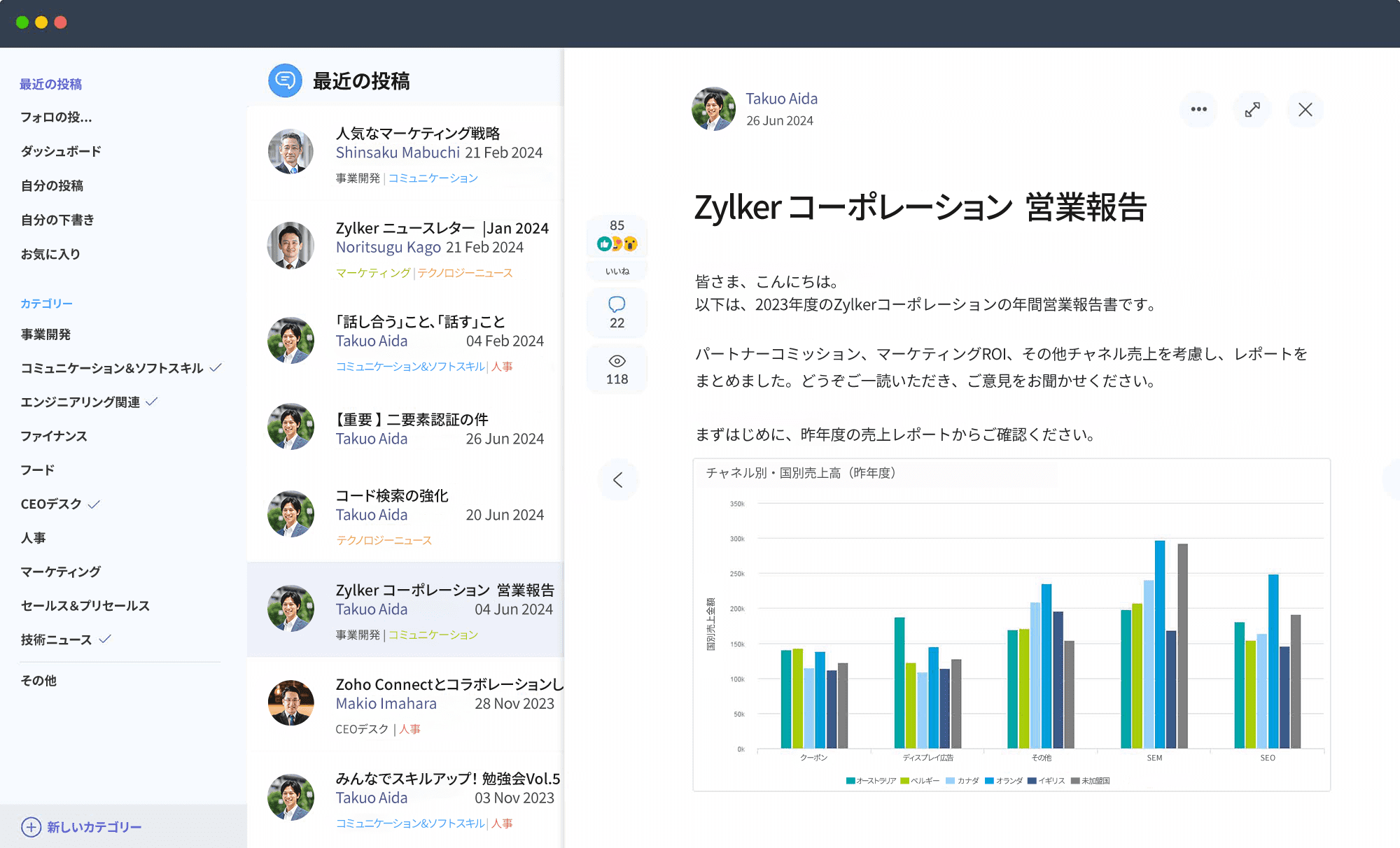Expand the その他 section in sidebar

(x=38, y=680)
